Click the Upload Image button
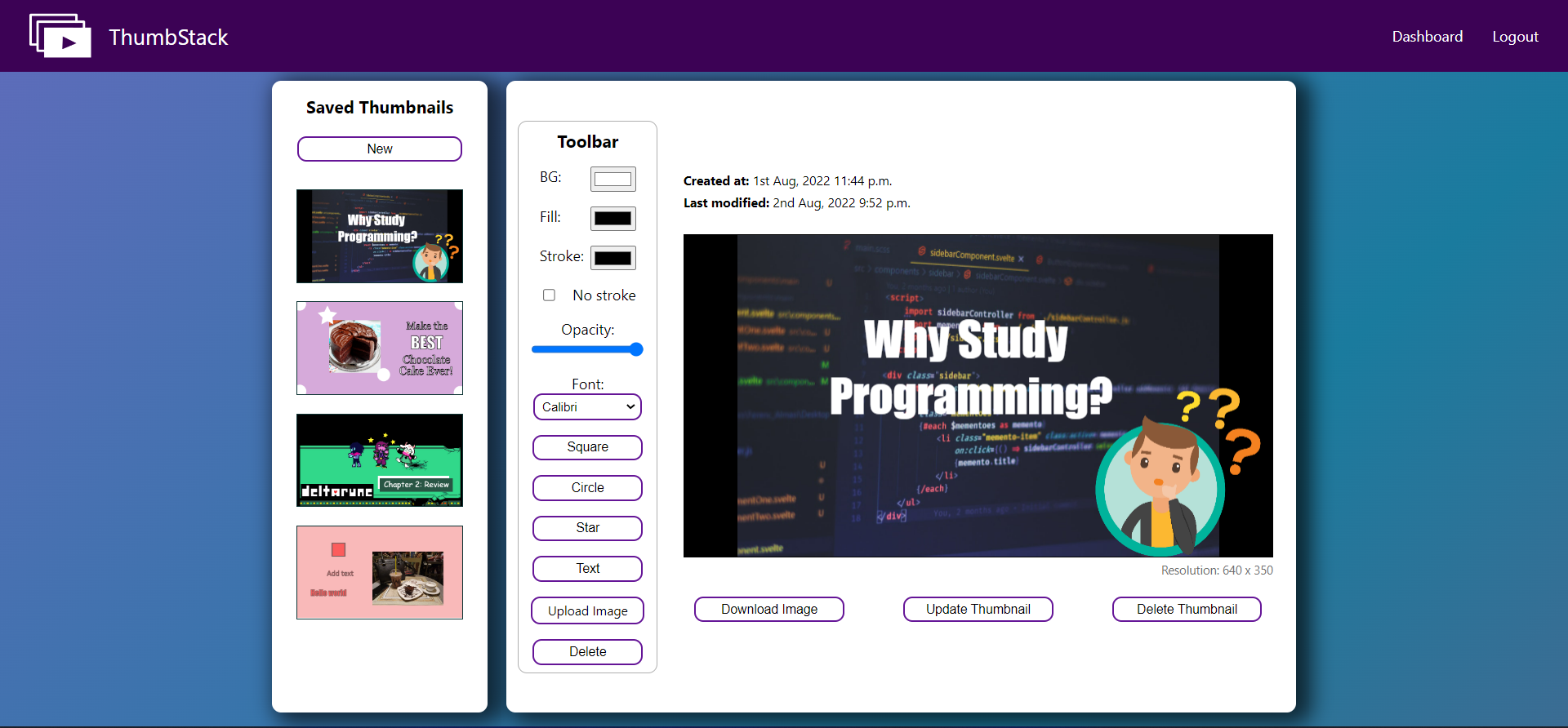This screenshot has height=728, width=1568. tap(587, 610)
